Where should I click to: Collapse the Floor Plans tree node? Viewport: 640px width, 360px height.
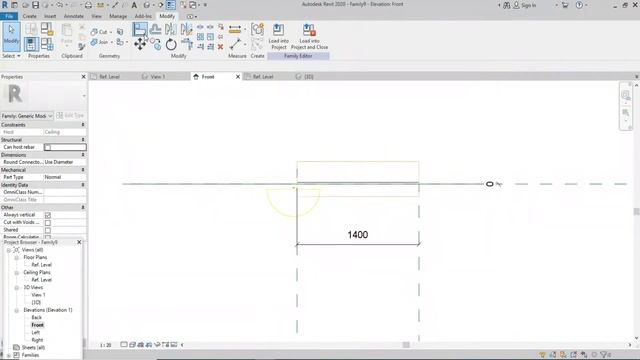pos(17,258)
